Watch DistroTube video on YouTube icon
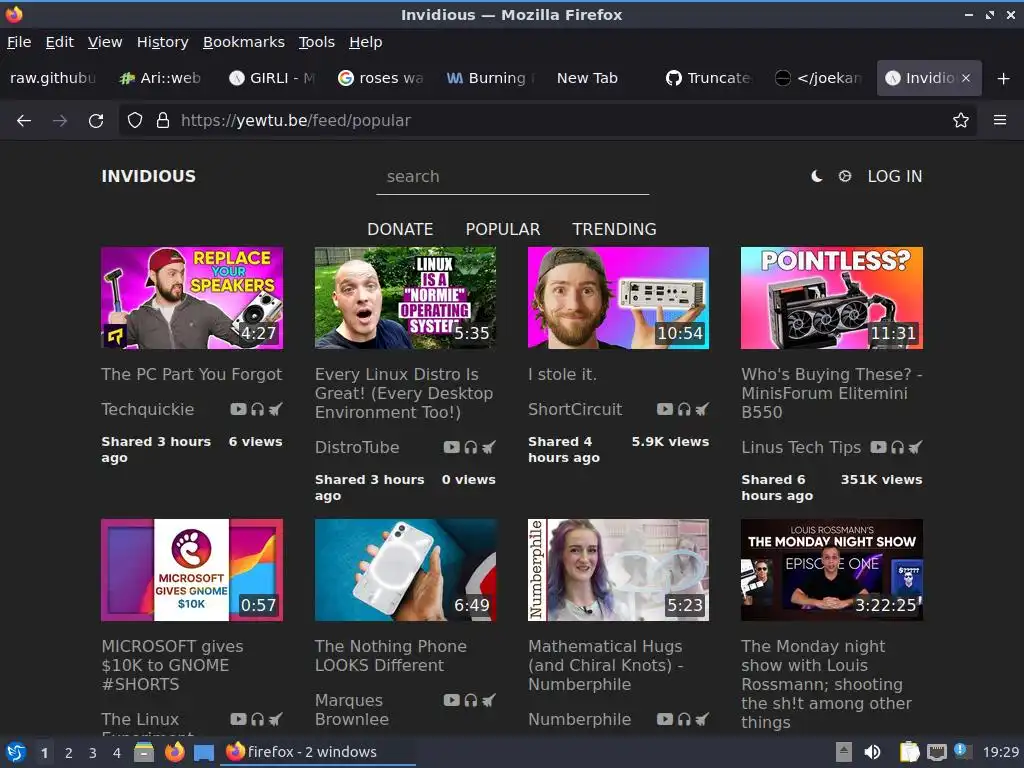 tap(451, 447)
